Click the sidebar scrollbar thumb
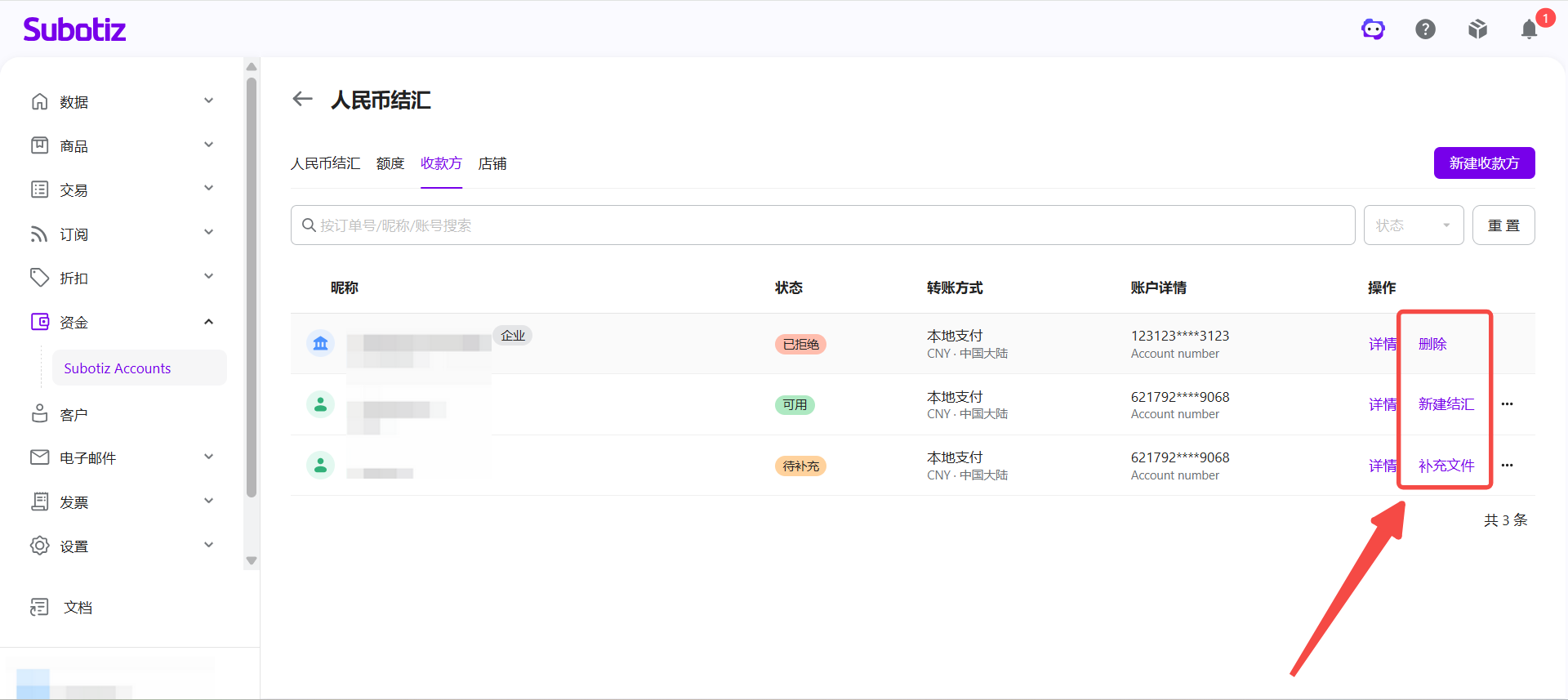 252,286
